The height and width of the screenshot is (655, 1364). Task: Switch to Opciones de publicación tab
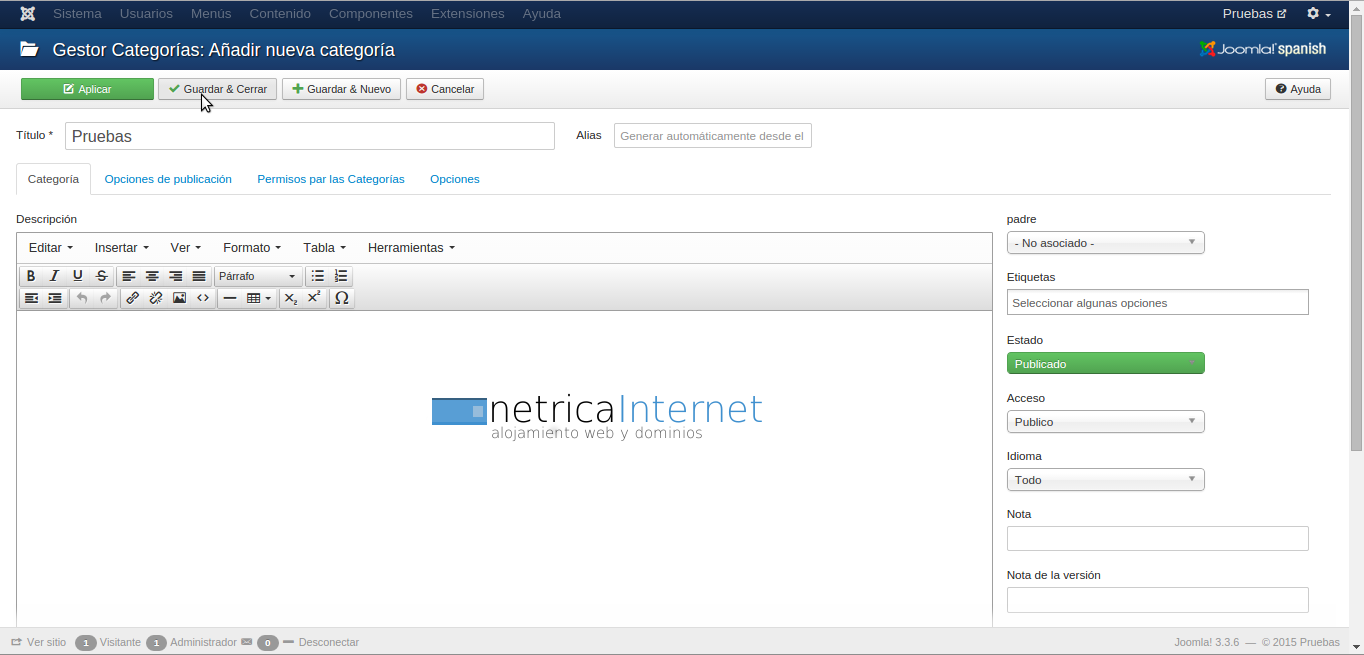tap(168, 179)
